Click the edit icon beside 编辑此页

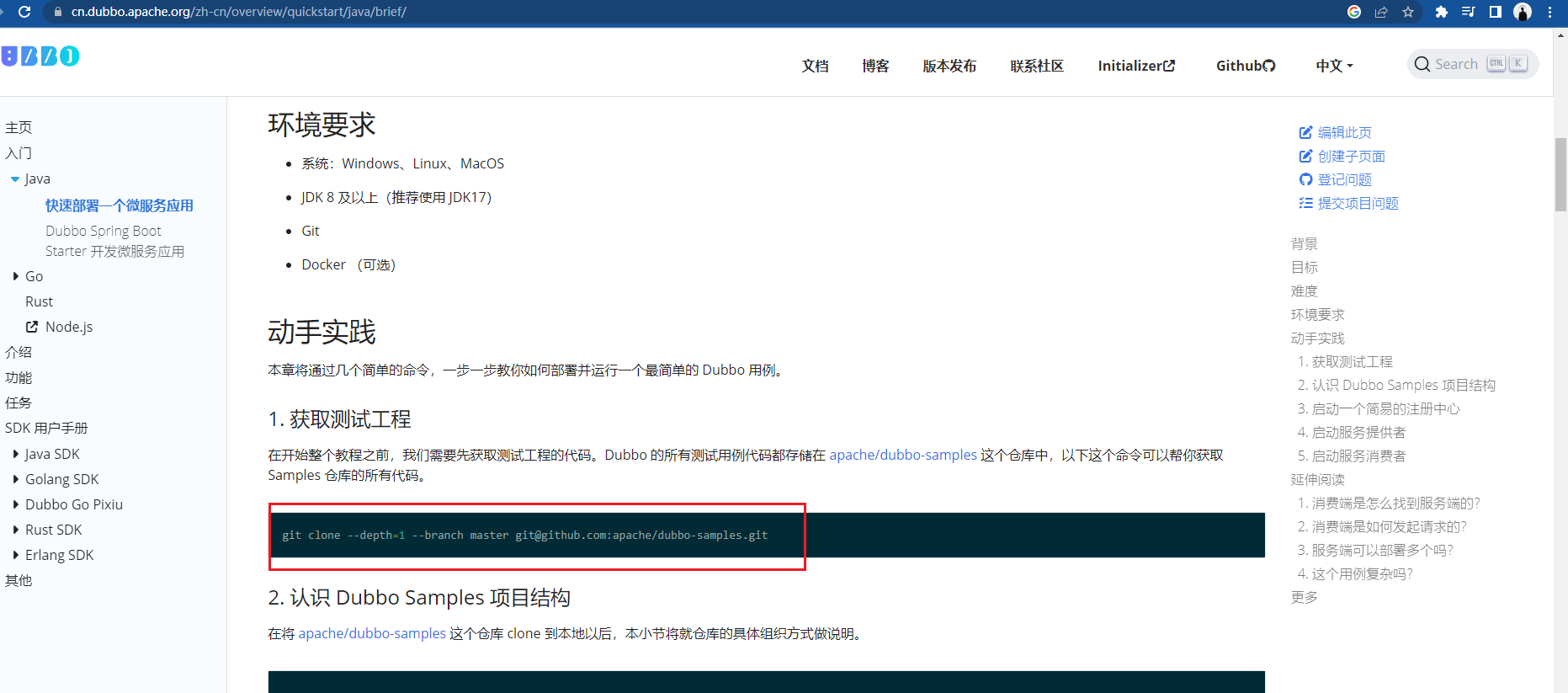(1305, 132)
